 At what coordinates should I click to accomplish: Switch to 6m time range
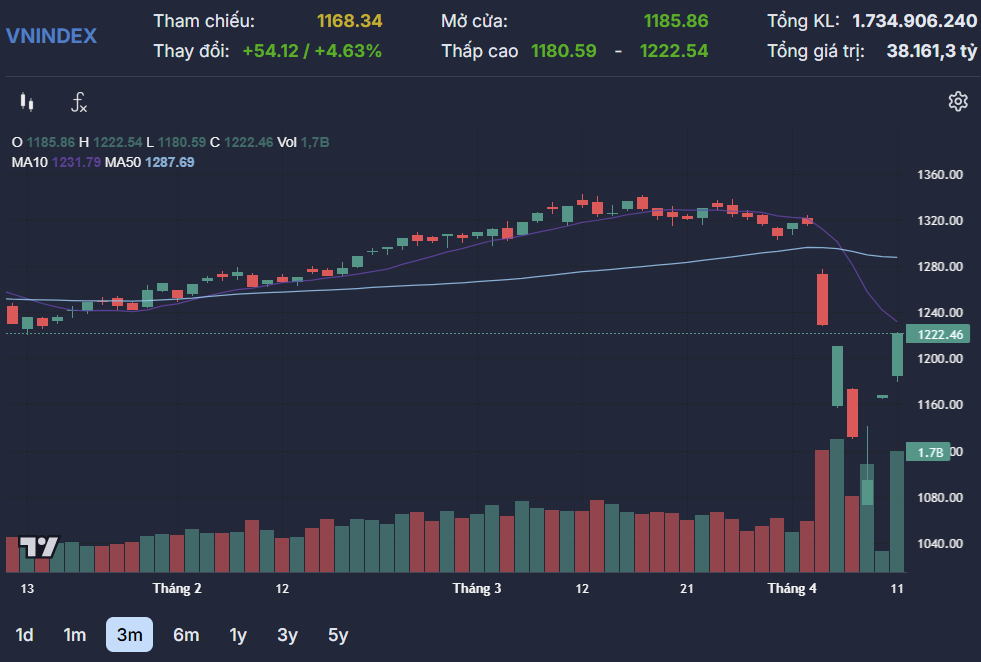point(186,634)
